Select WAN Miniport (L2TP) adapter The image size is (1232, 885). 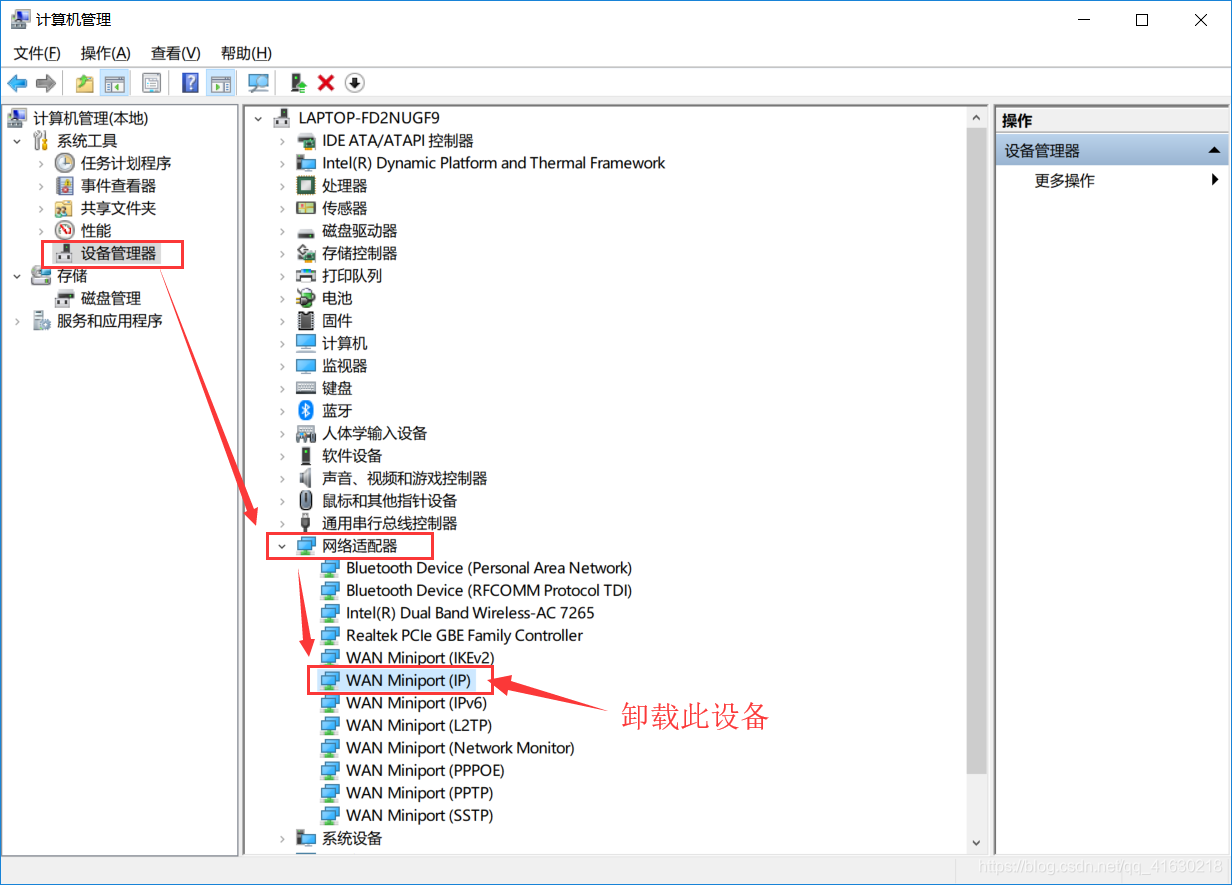pyautogui.click(x=419, y=726)
